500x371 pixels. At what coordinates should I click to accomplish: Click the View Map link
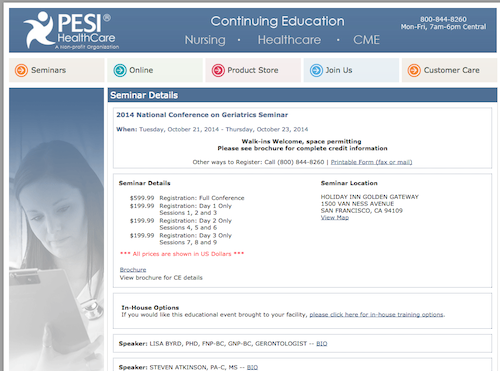point(335,217)
